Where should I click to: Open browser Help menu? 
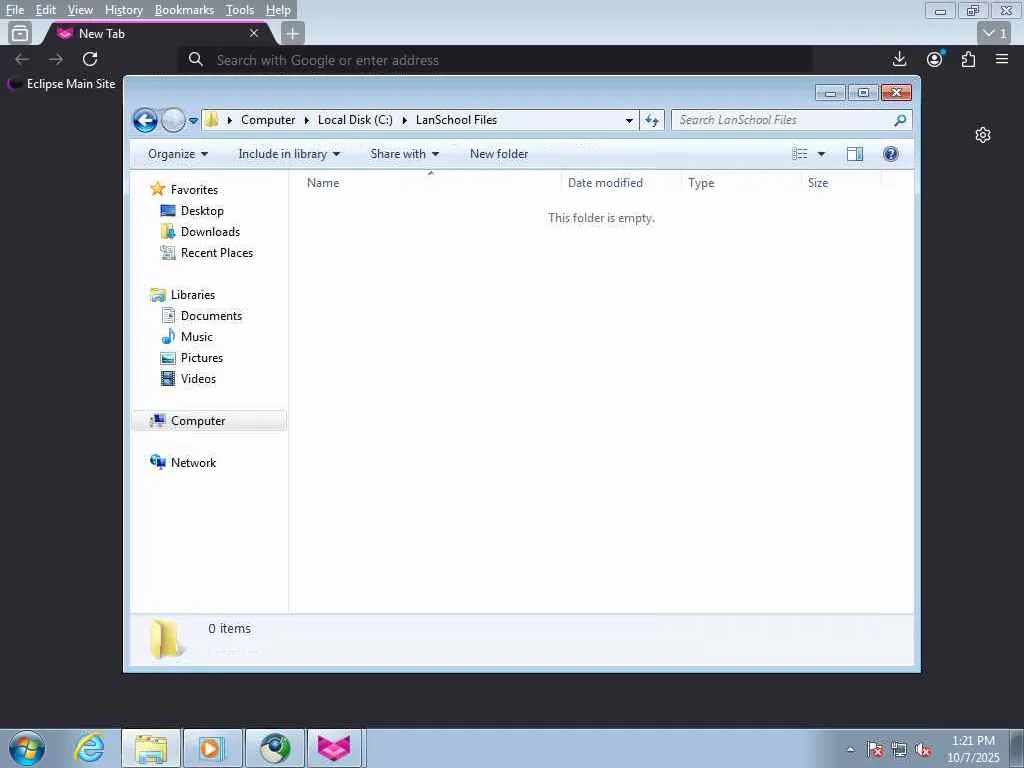coord(278,10)
